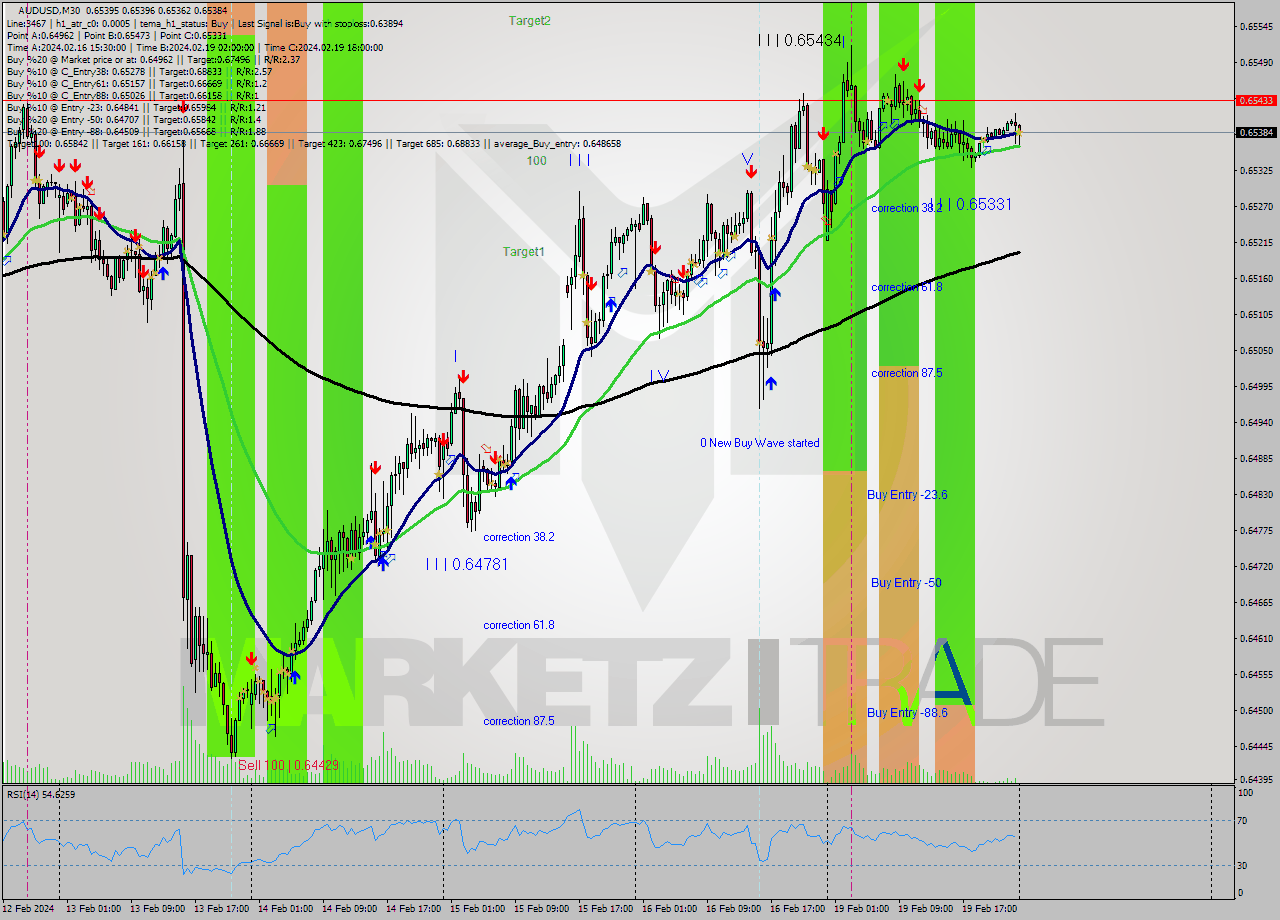Click the 'I I I 0.64781' wave label
Image resolution: width=1280 pixels, height=920 pixels.
point(467,564)
